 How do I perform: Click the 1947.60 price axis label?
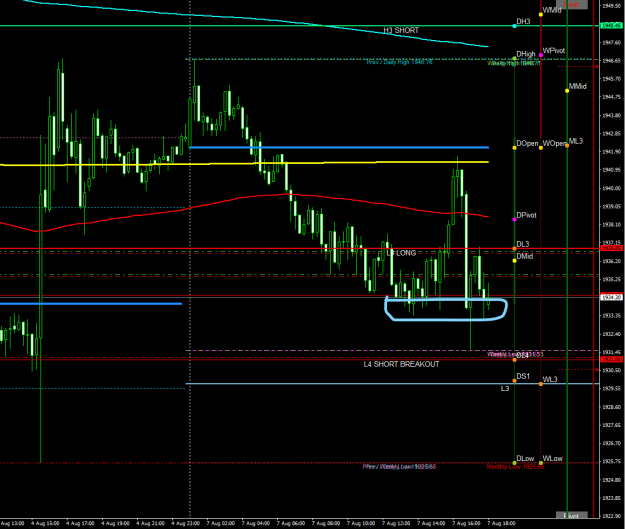[611, 42]
